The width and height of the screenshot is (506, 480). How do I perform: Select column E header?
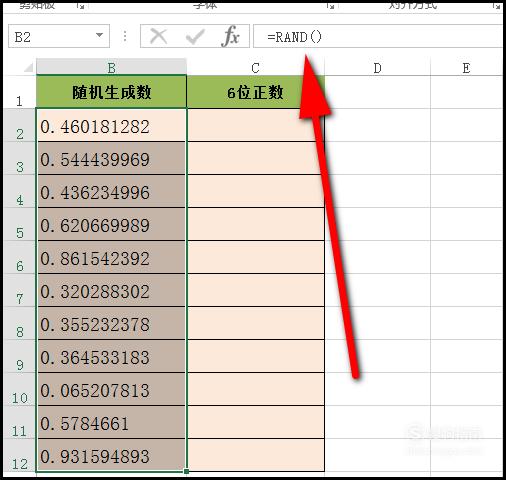pos(466,67)
